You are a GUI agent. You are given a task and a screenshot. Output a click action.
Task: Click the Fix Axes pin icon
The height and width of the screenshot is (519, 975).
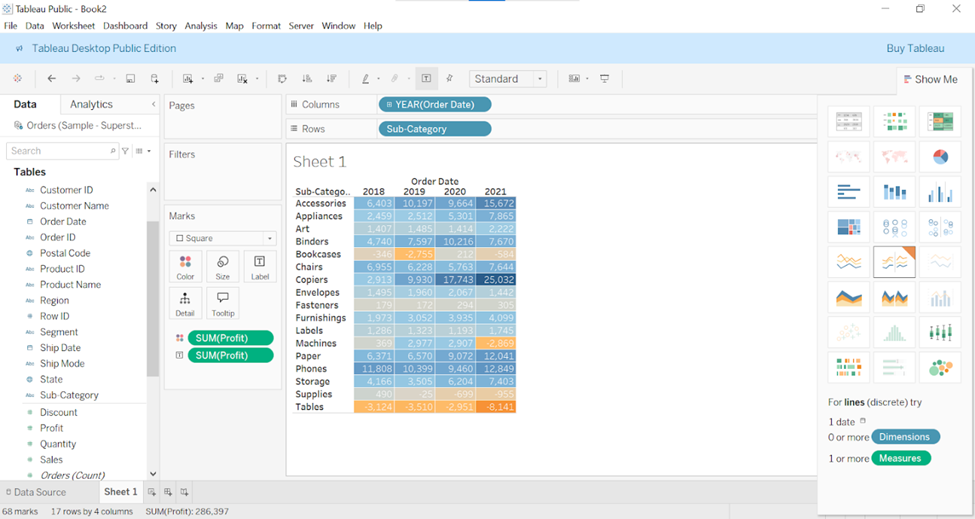(450, 78)
